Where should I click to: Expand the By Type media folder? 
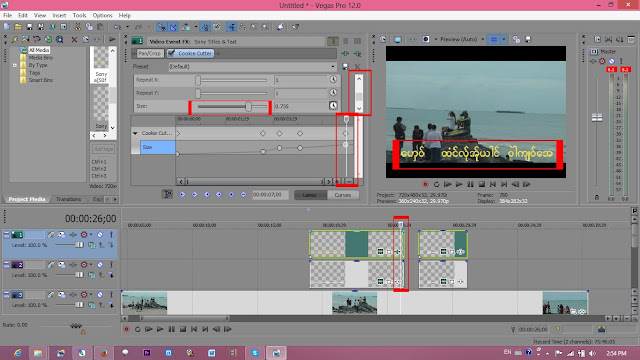pos(15,65)
